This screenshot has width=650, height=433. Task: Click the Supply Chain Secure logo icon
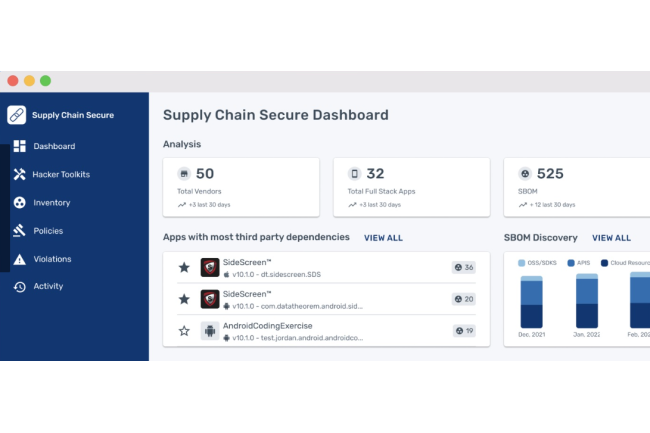[x=17, y=115]
